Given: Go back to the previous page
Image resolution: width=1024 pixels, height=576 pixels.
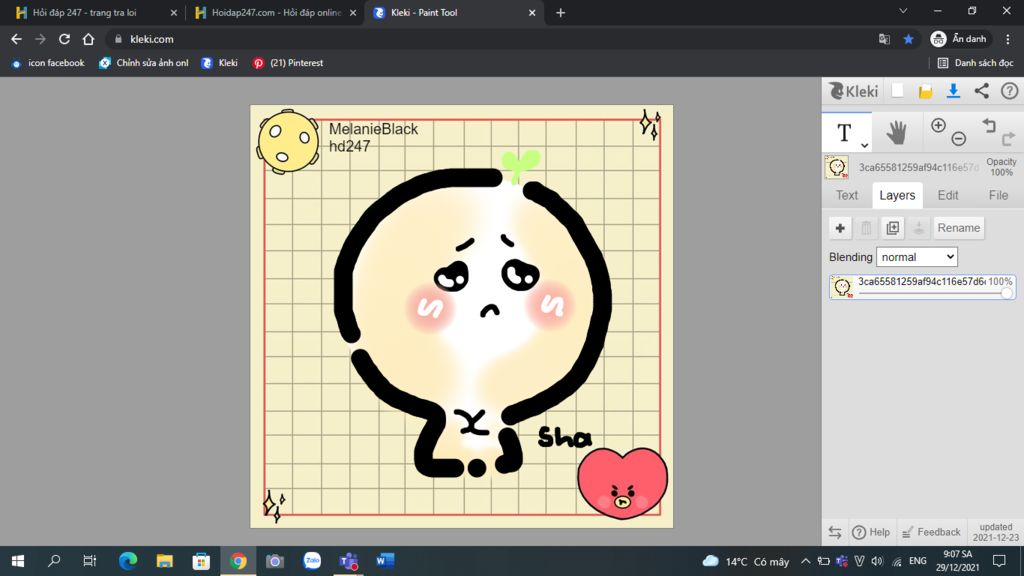Looking at the screenshot, I should point(16,39).
